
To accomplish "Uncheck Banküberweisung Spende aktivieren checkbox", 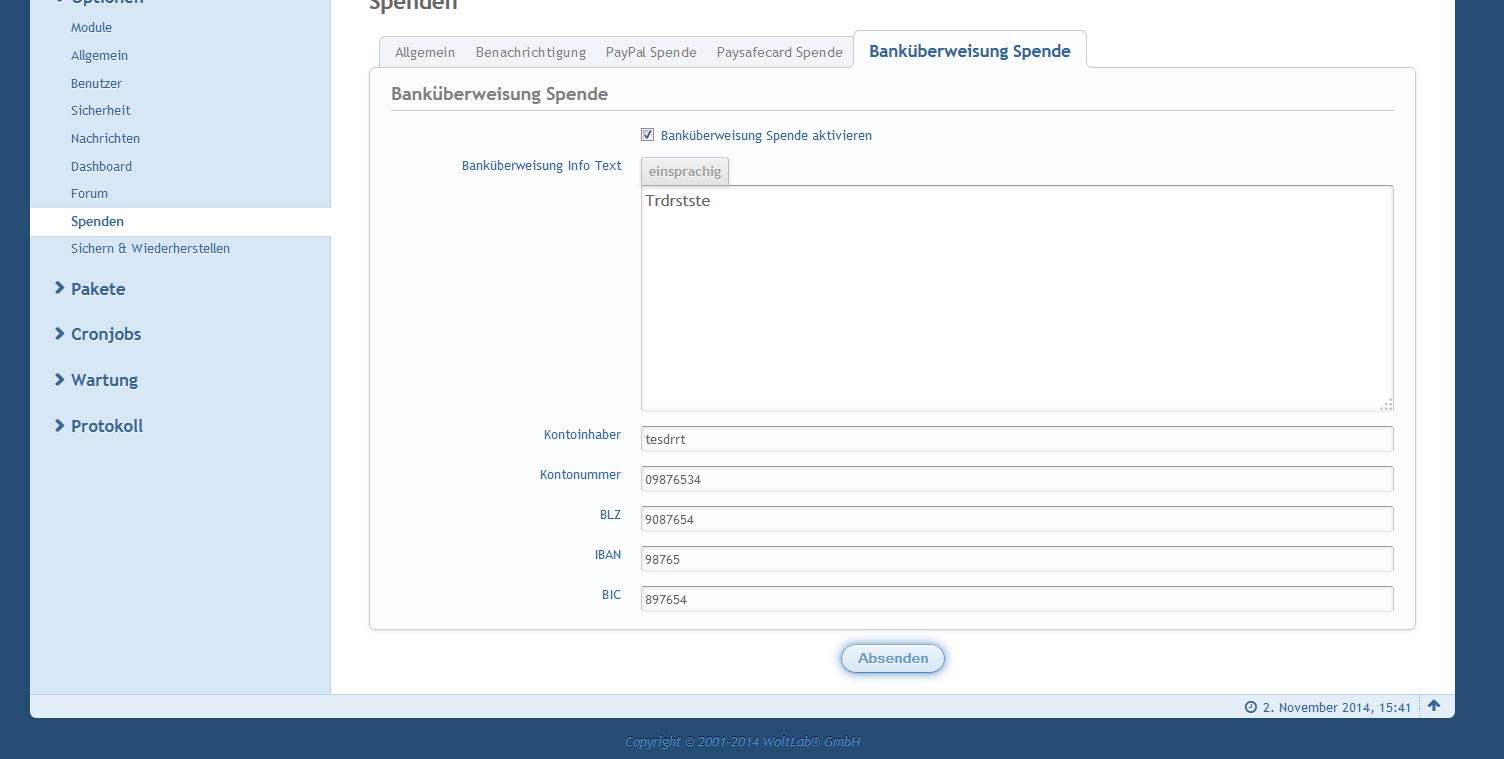I will pos(648,135).
